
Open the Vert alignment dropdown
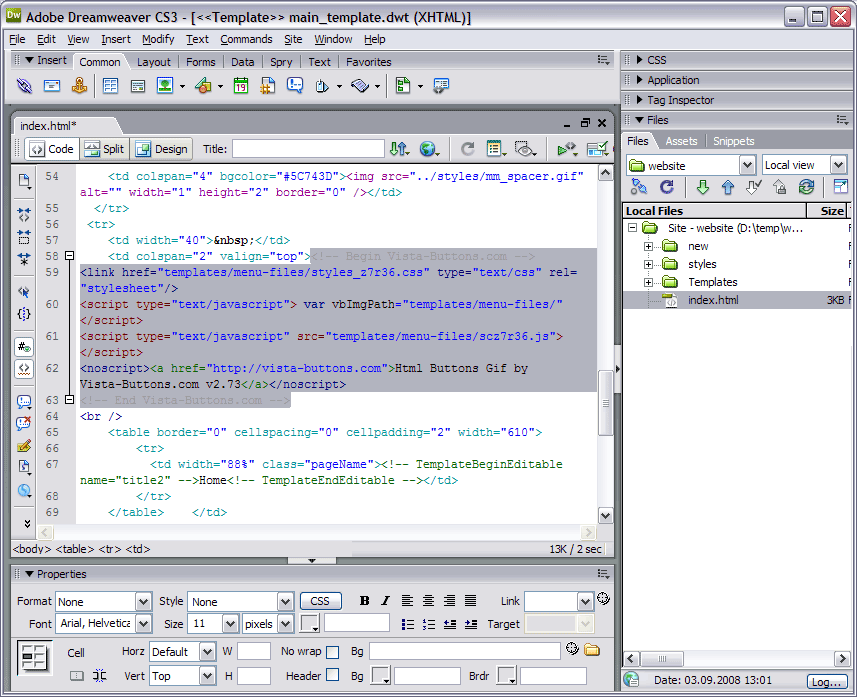207,676
